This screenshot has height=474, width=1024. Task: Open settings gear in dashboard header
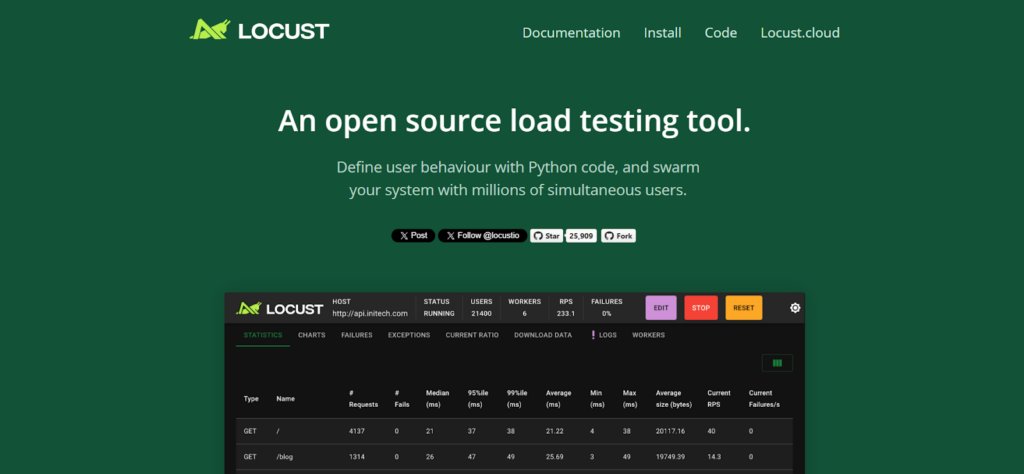pos(795,308)
